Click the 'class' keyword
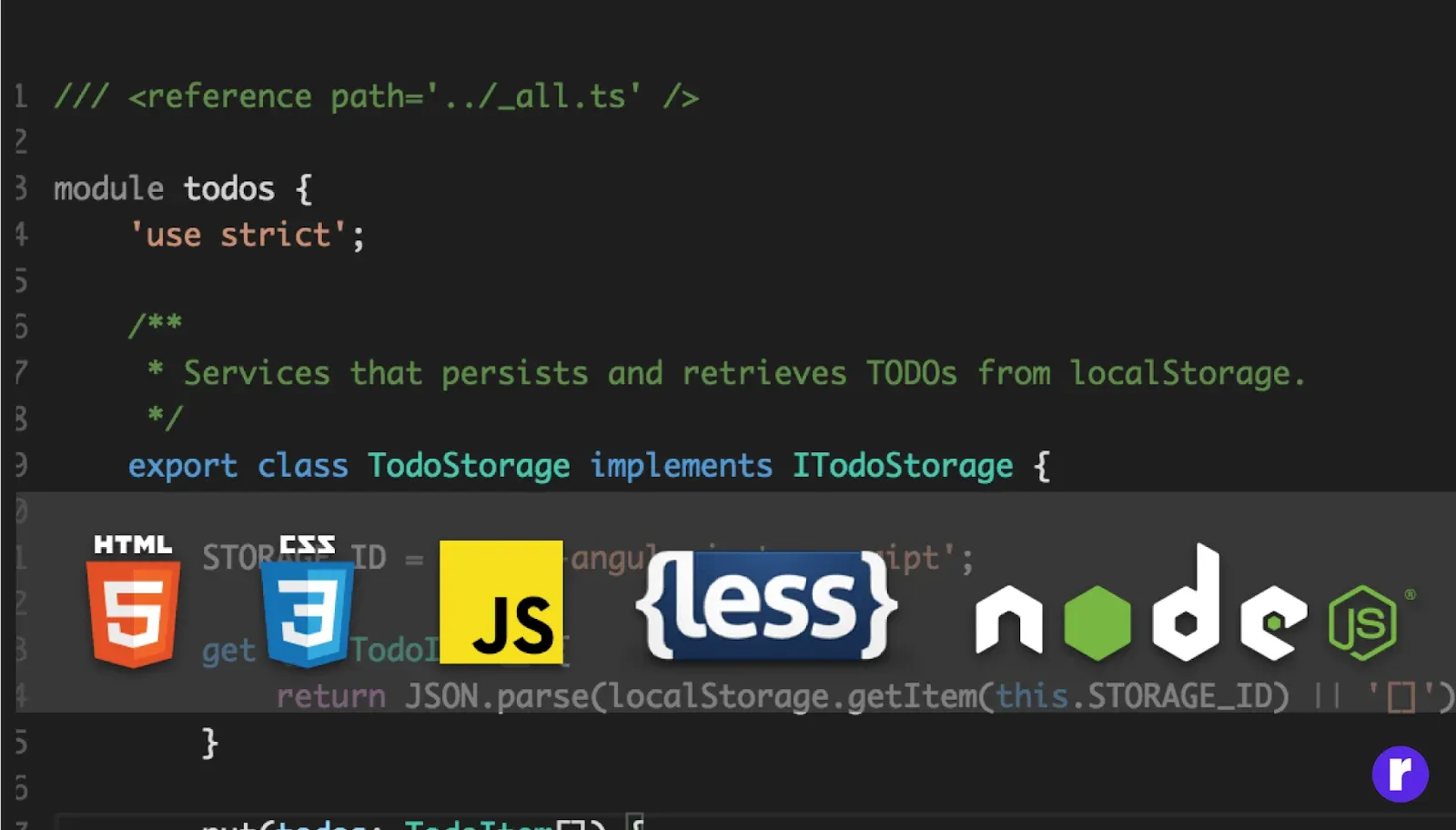This screenshot has height=830, width=1456. click(302, 466)
